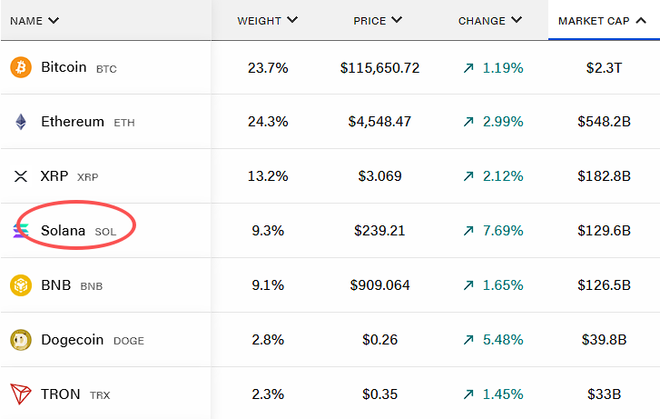This screenshot has width=660, height=419.
Task: Click the XRP logo icon
Action: point(20,177)
